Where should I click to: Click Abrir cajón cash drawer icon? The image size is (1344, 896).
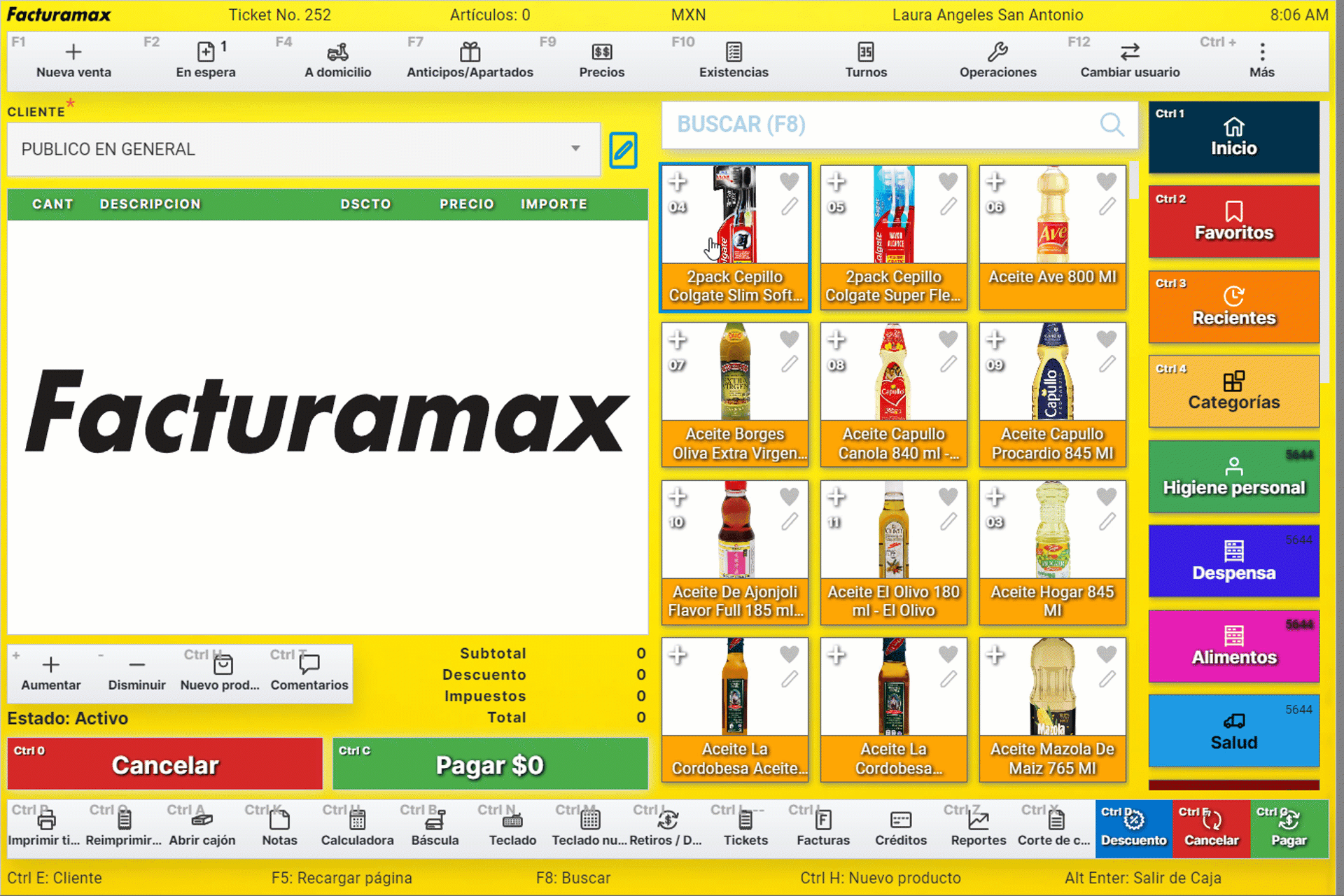[202, 819]
